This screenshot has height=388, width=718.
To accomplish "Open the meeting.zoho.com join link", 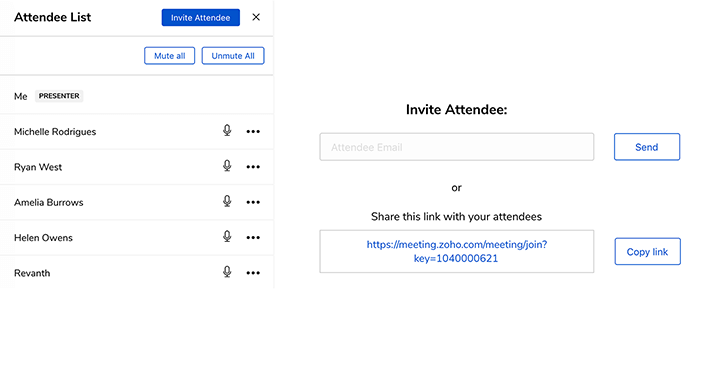I will point(457,251).
